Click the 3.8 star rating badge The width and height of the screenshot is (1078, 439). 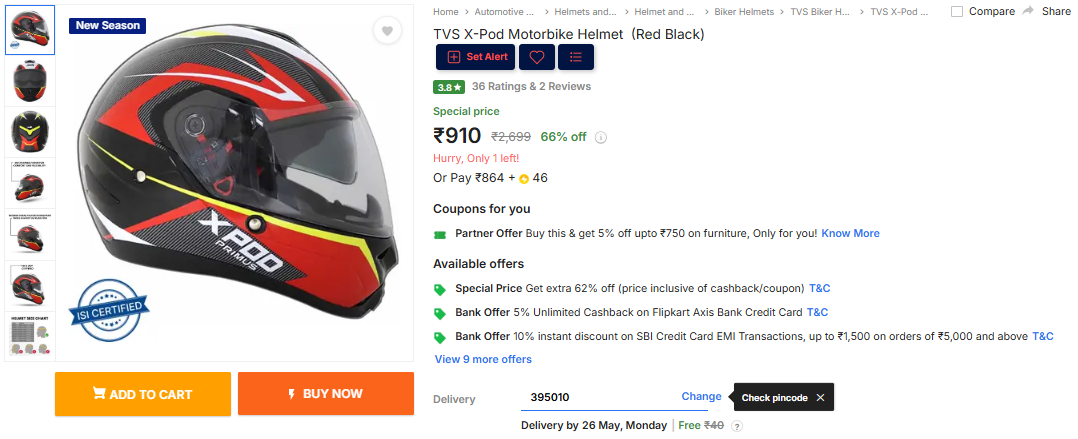coord(448,87)
